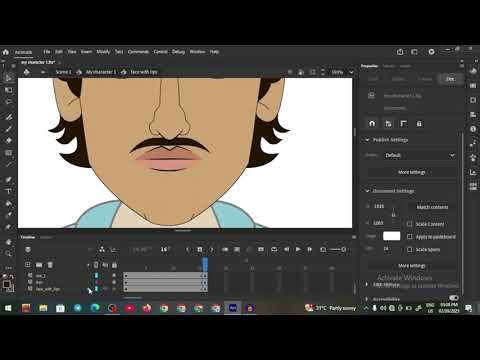Click the back arrow beside Scene 1

(x=43, y=72)
